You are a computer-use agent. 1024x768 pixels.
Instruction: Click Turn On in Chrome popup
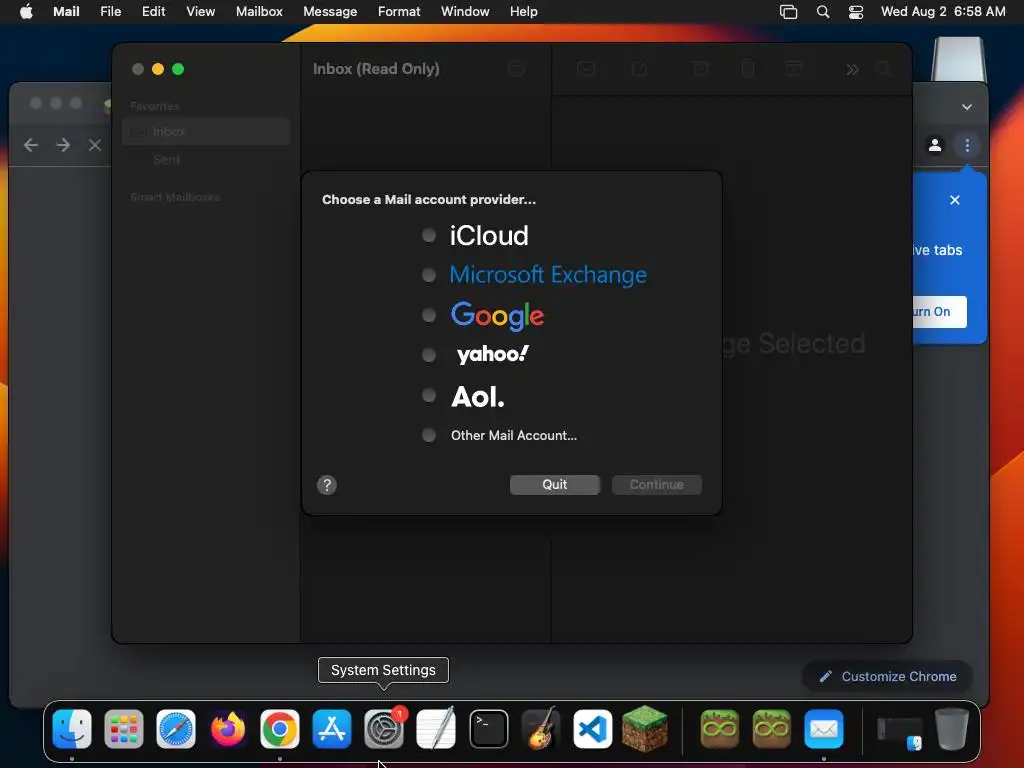point(938,312)
